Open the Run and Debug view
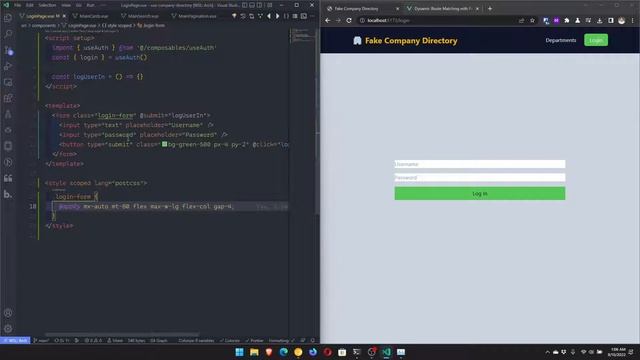The image size is (640, 360). click(8, 66)
